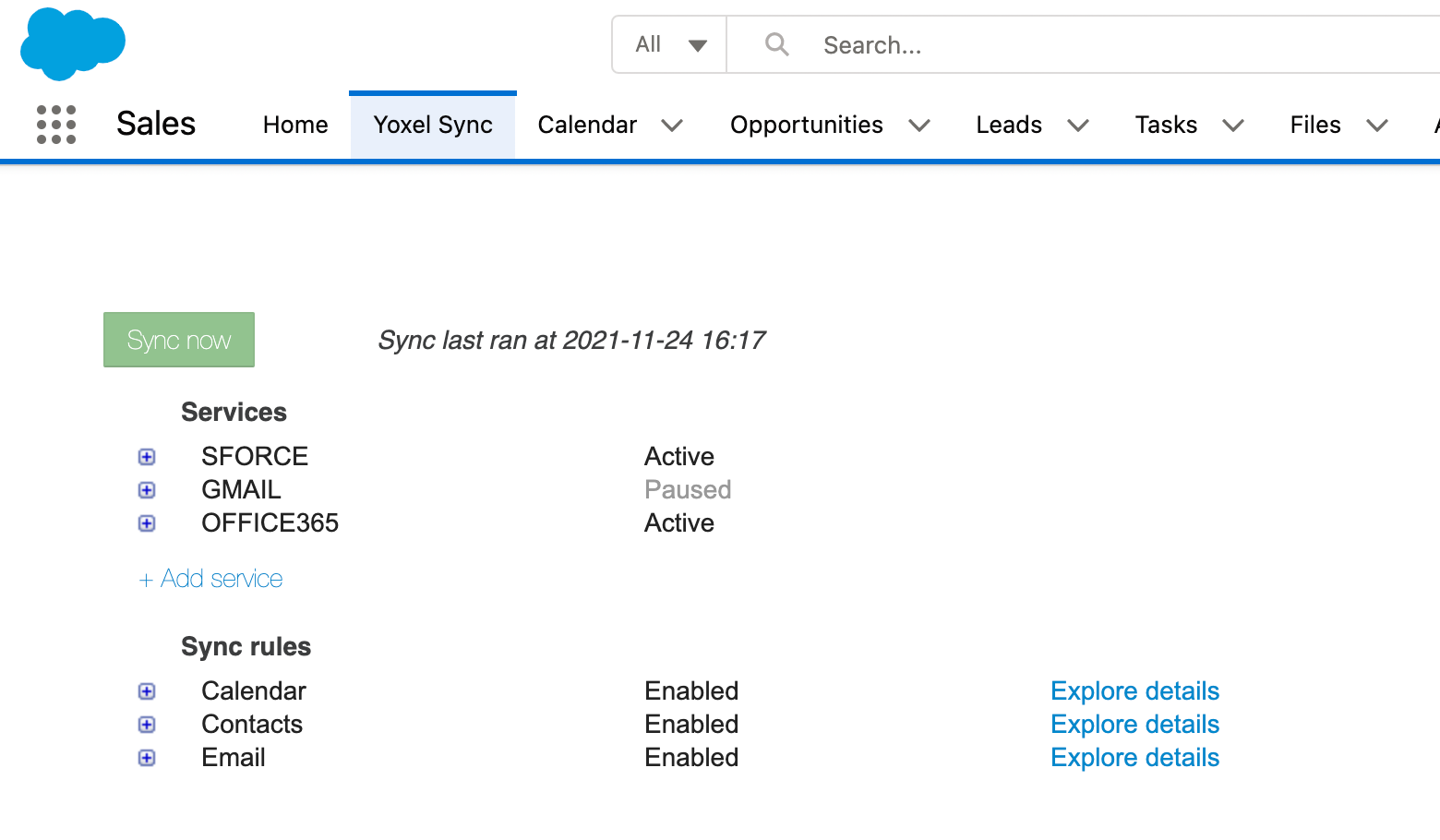Open the Leads tab dropdown chevron
This screenshot has width=1440, height=840.
click(1077, 126)
